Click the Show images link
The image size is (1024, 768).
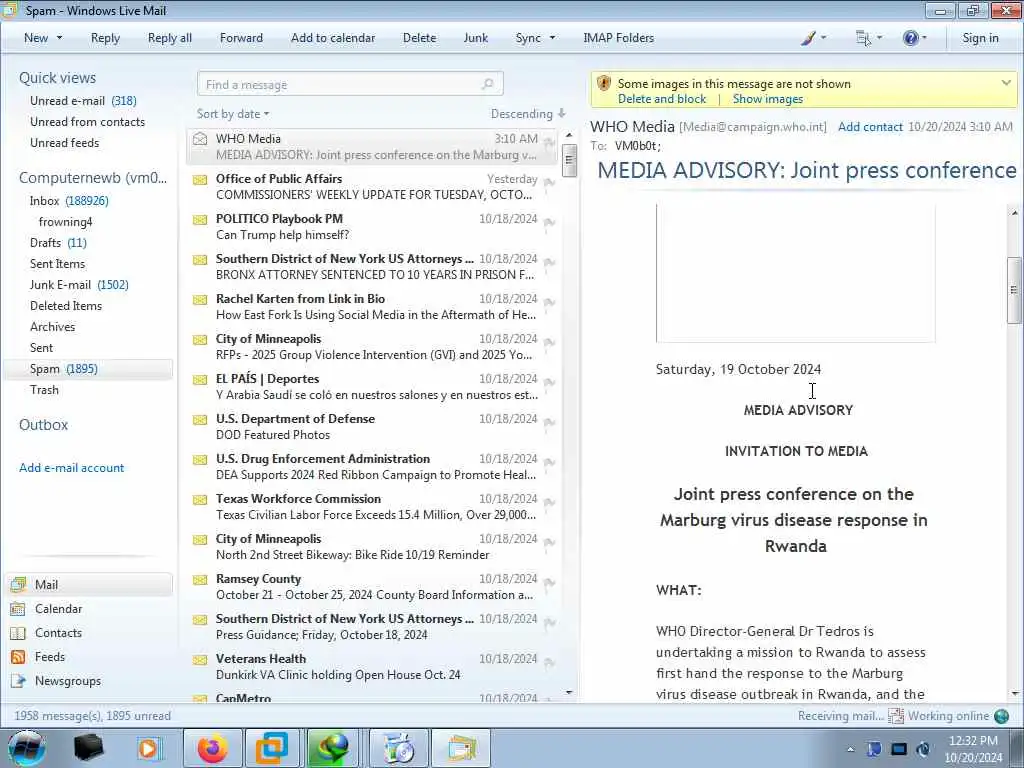point(767,99)
